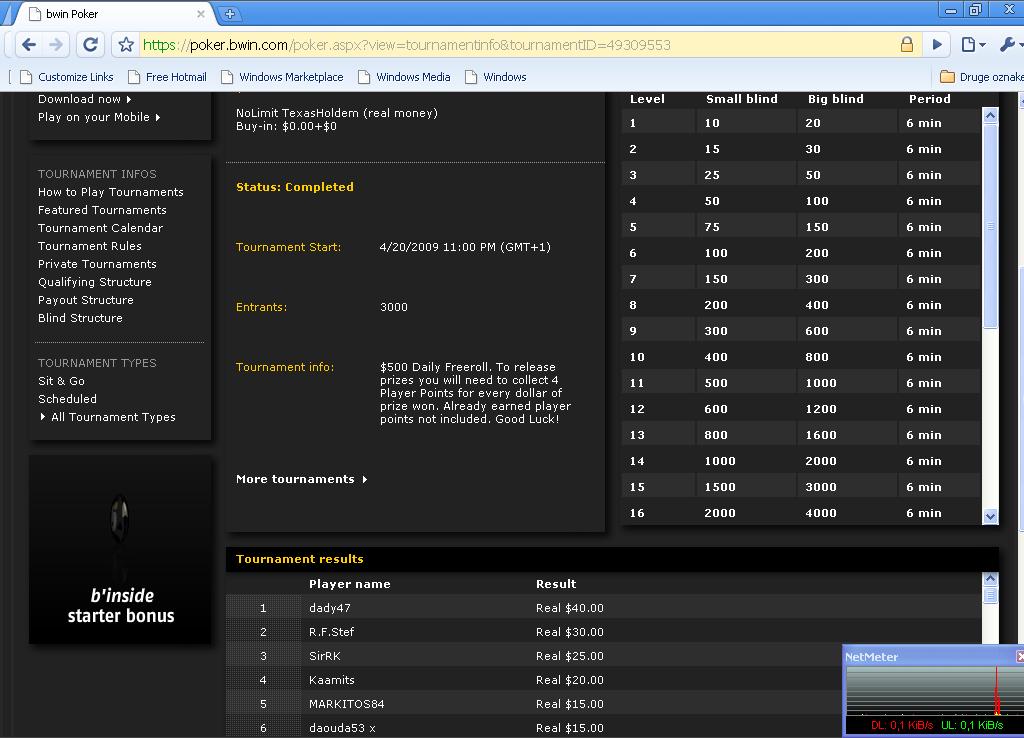
Task: Click the NetMeter traffic graph
Action: click(935, 691)
